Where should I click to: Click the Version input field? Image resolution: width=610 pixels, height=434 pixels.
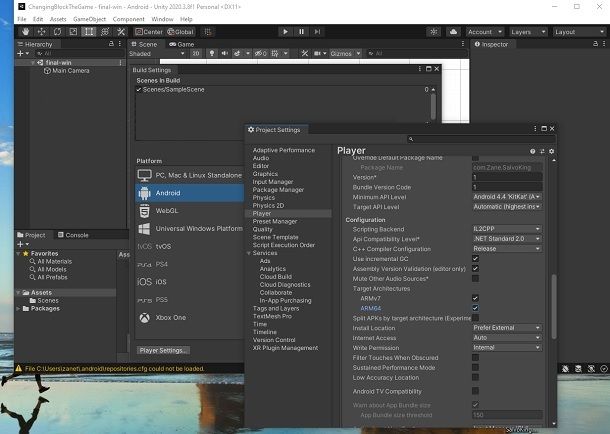tap(507, 177)
